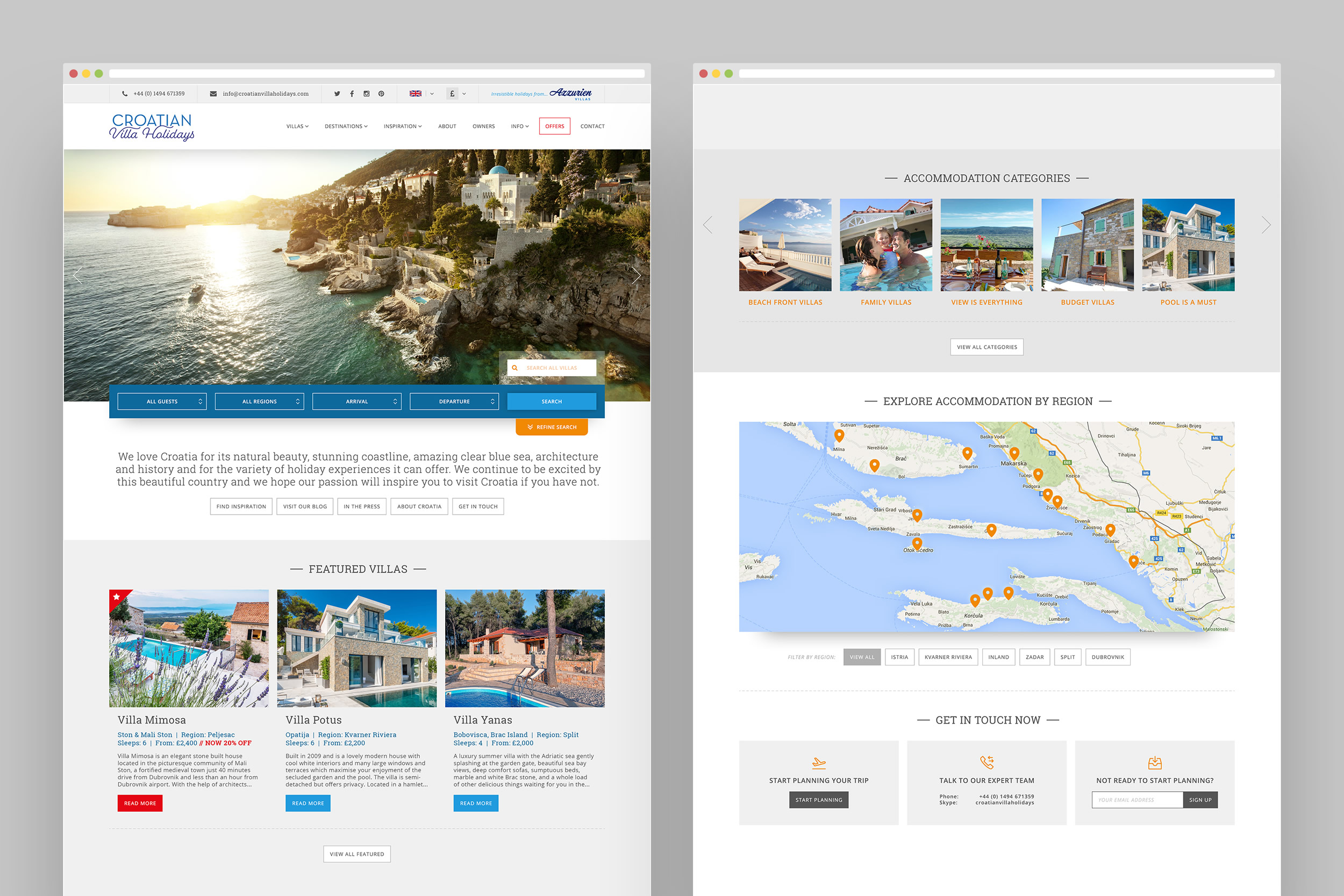Filter map by Inland region
This screenshot has height=896, width=1344.
(999, 657)
